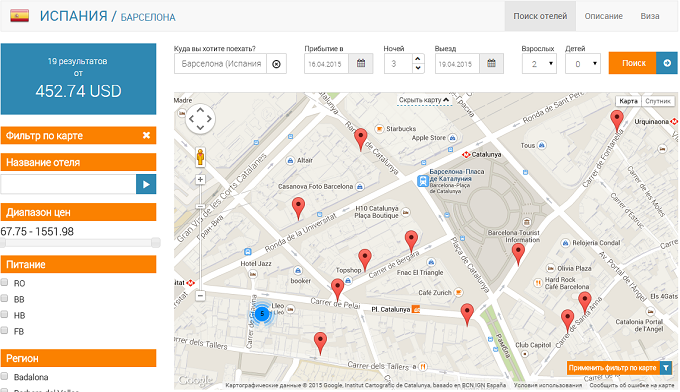Image resolution: width=680 pixels, height=392 pixels.
Task: Collapse the Питание filter header
Action: [x=78, y=265]
